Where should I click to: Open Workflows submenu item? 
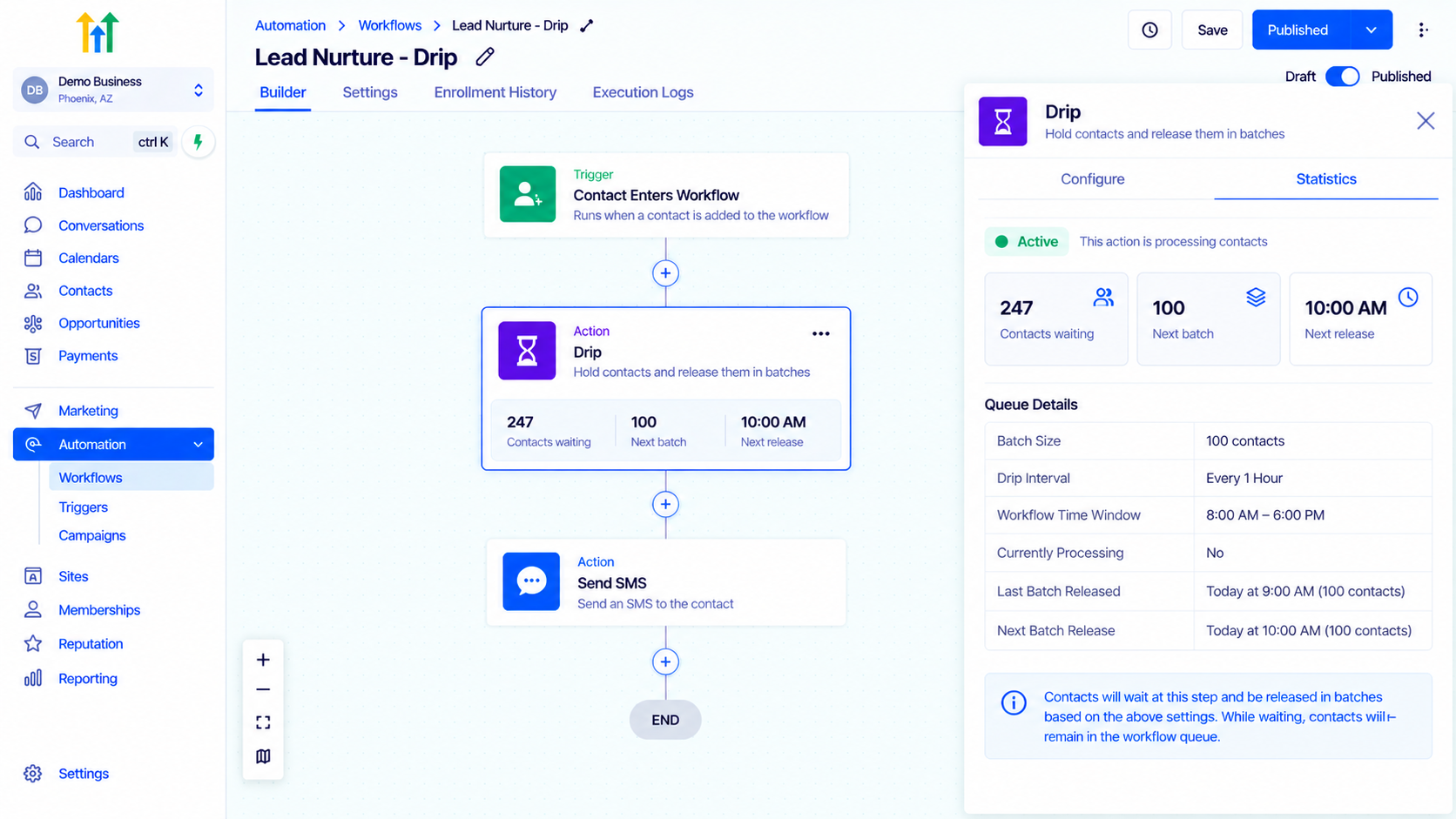coord(131,478)
